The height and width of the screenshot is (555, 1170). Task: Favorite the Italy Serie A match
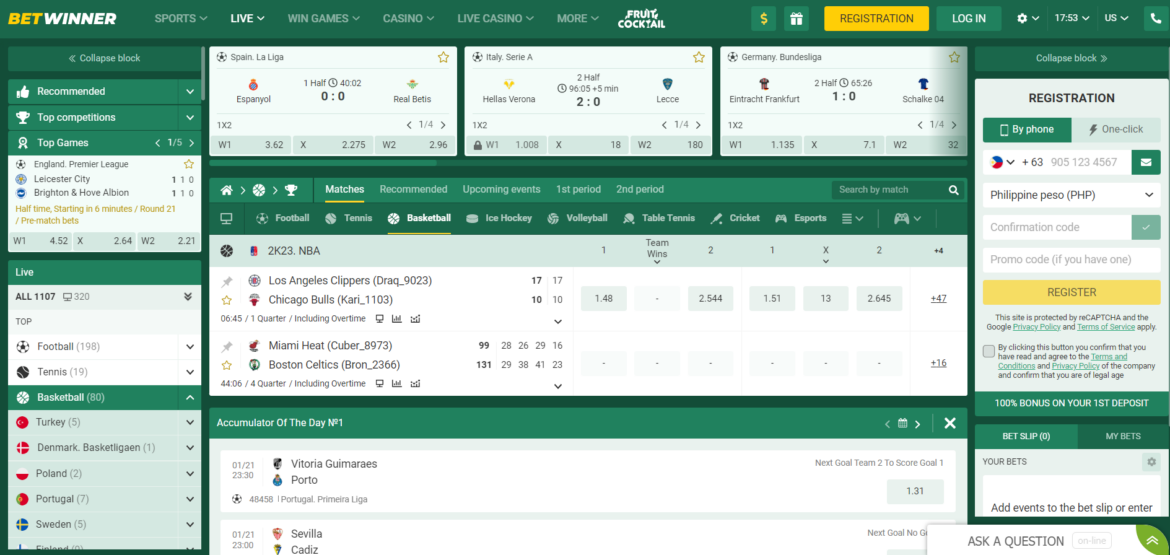point(698,57)
